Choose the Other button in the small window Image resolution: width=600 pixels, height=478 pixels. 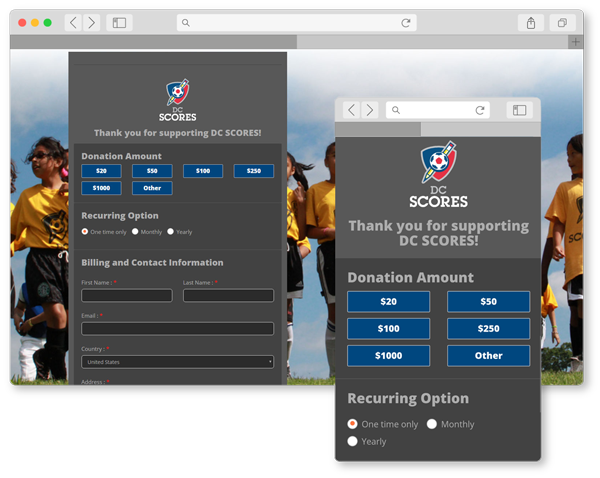[489, 356]
